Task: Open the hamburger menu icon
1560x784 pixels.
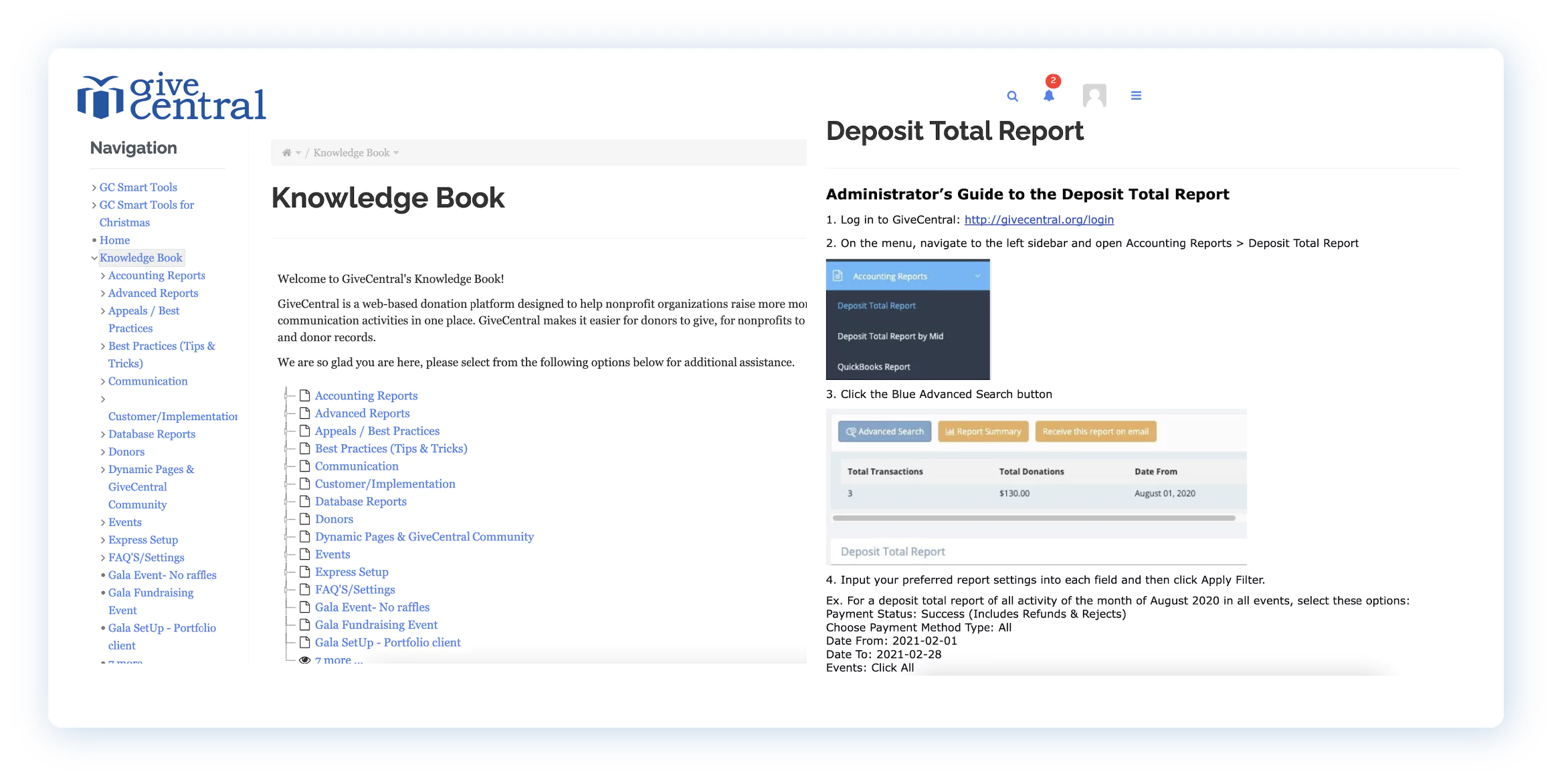Action: (1136, 96)
